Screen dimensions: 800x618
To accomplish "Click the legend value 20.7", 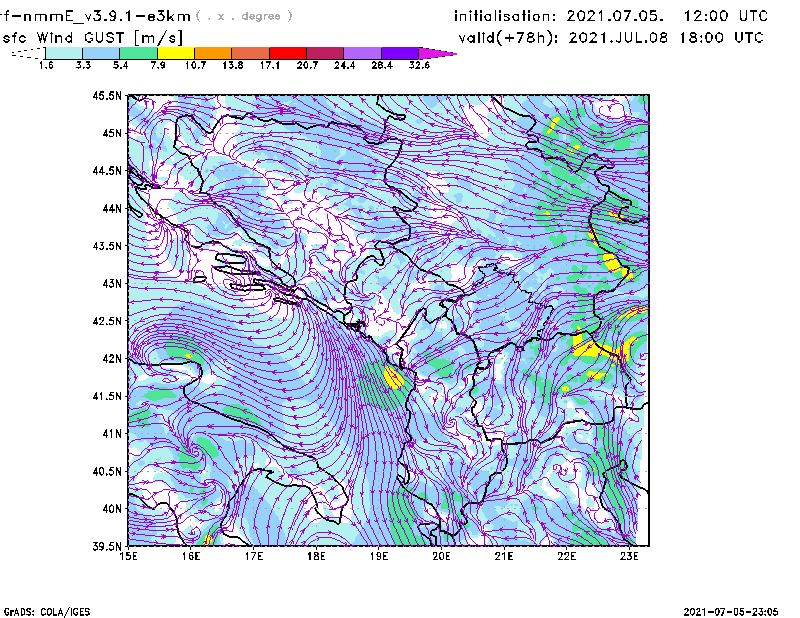I will [x=307, y=65].
